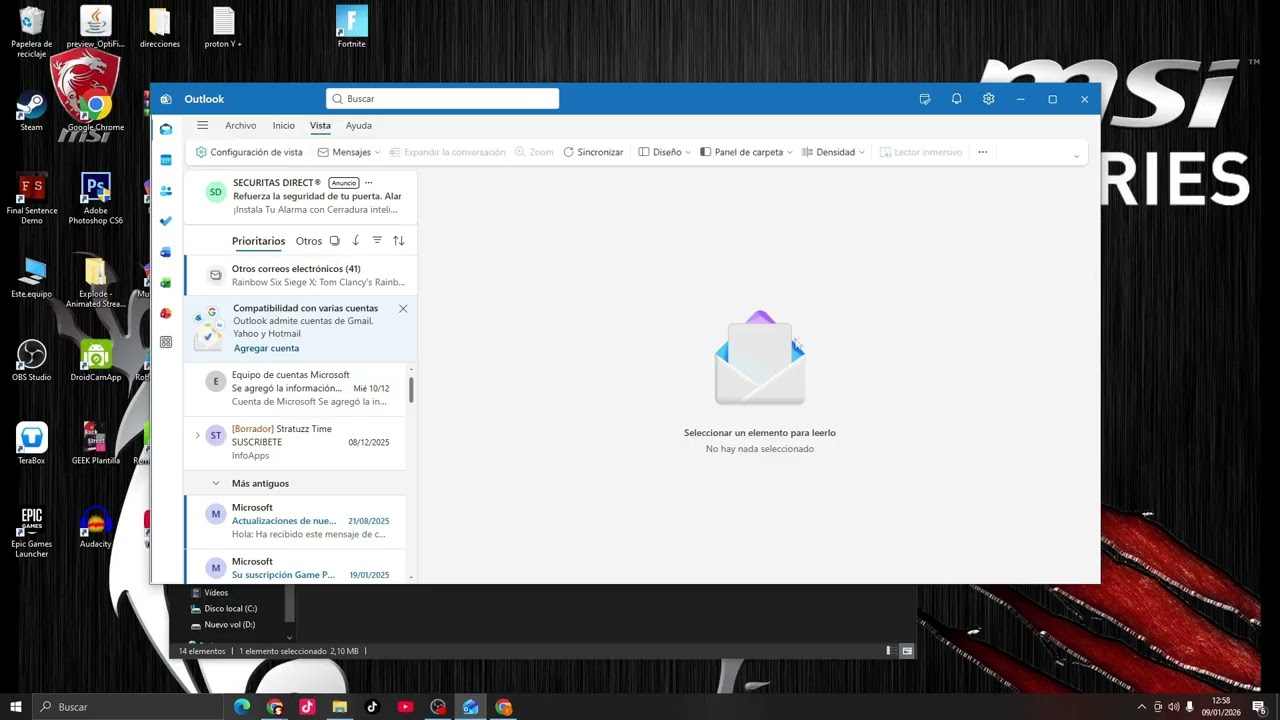Viewport: 1280px width, 720px height.
Task: Open the Inicio ribbon tab
Action: (284, 125)
